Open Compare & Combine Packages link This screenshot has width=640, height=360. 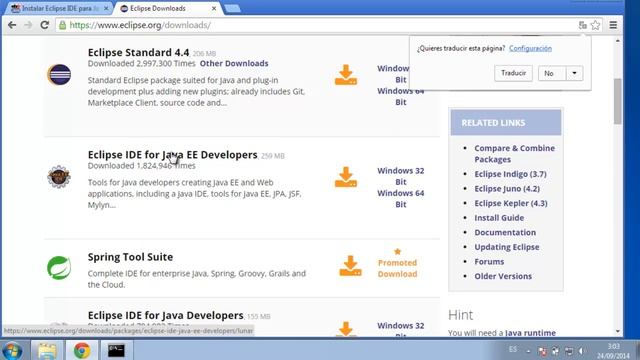[514, 154]
